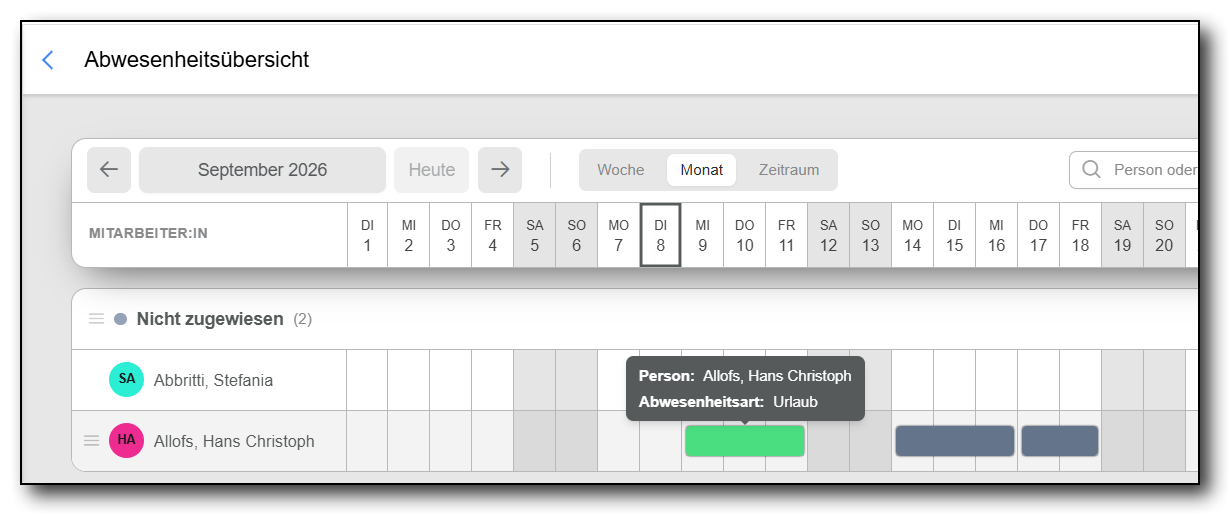Open the September 2026 month picker

pyautogui.click(x=262, y=170)
